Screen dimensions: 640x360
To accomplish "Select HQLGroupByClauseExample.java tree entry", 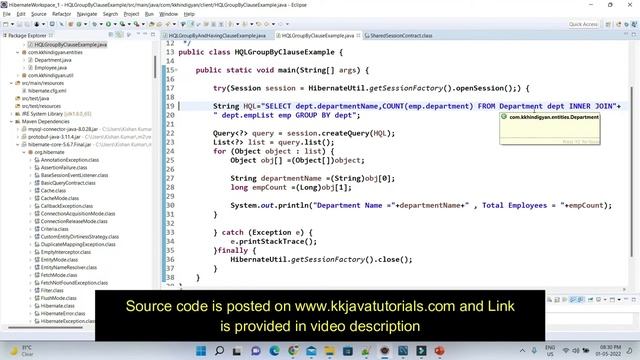I will point(71,44).
